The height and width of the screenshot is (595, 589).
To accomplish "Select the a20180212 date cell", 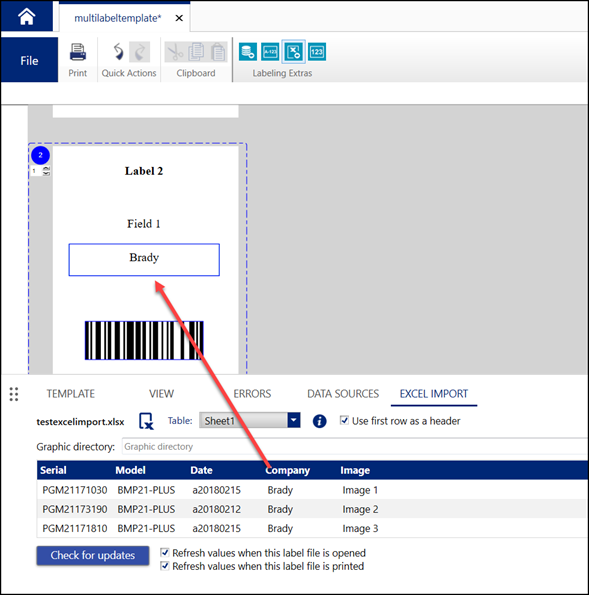I will (216, 509).
